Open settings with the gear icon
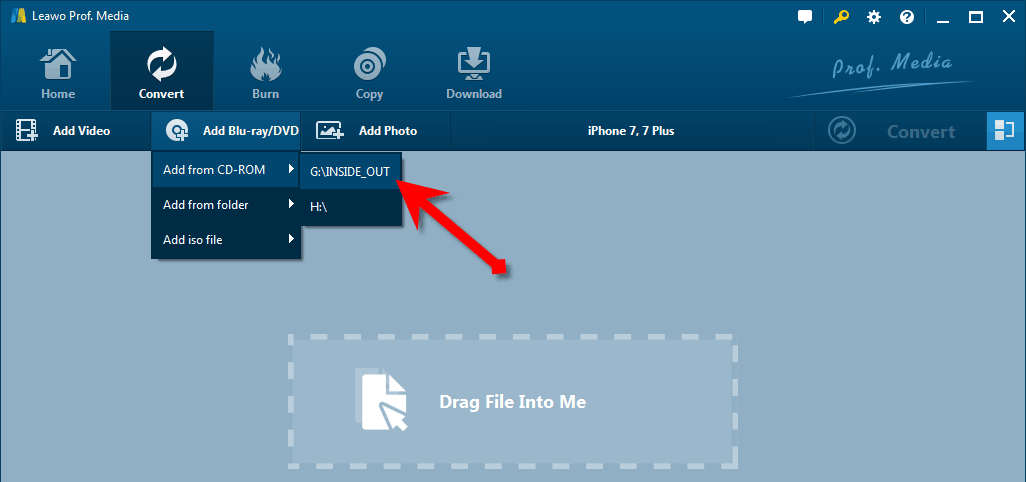1026x482 pixels. [x=874, y=18]
